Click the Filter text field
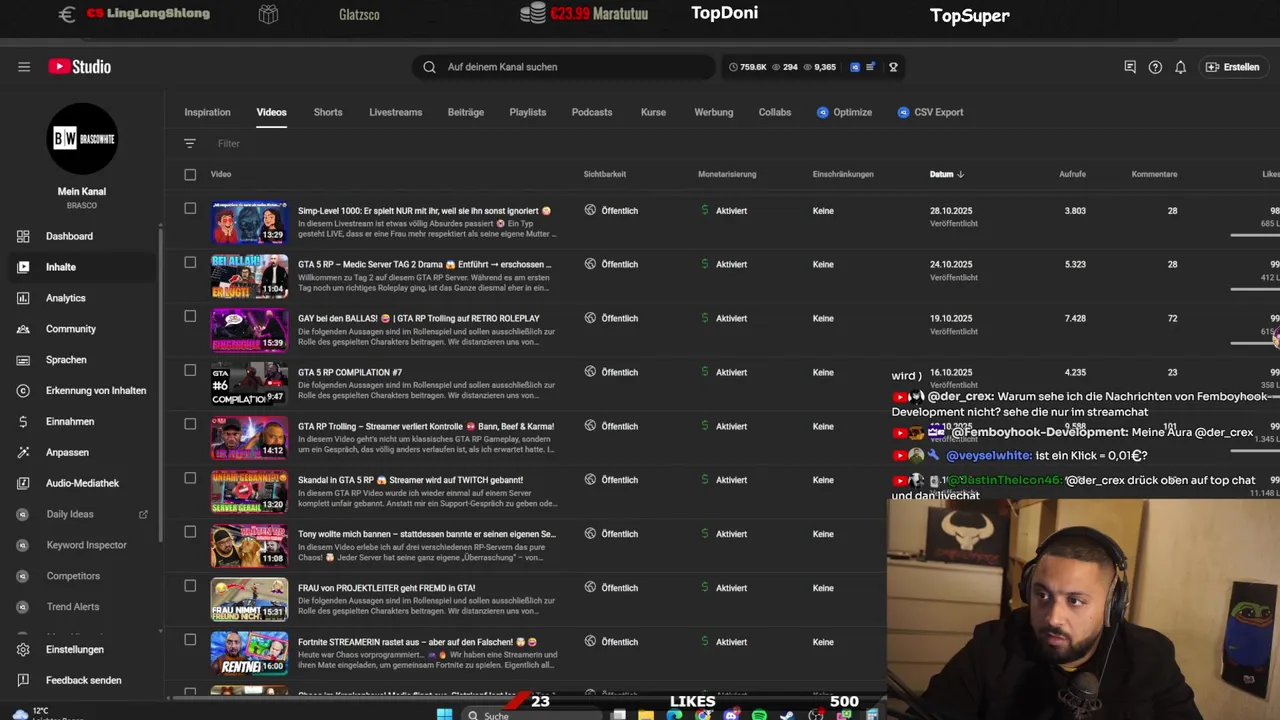Viewport: 1280px width, 720px height. pos(229,143)
